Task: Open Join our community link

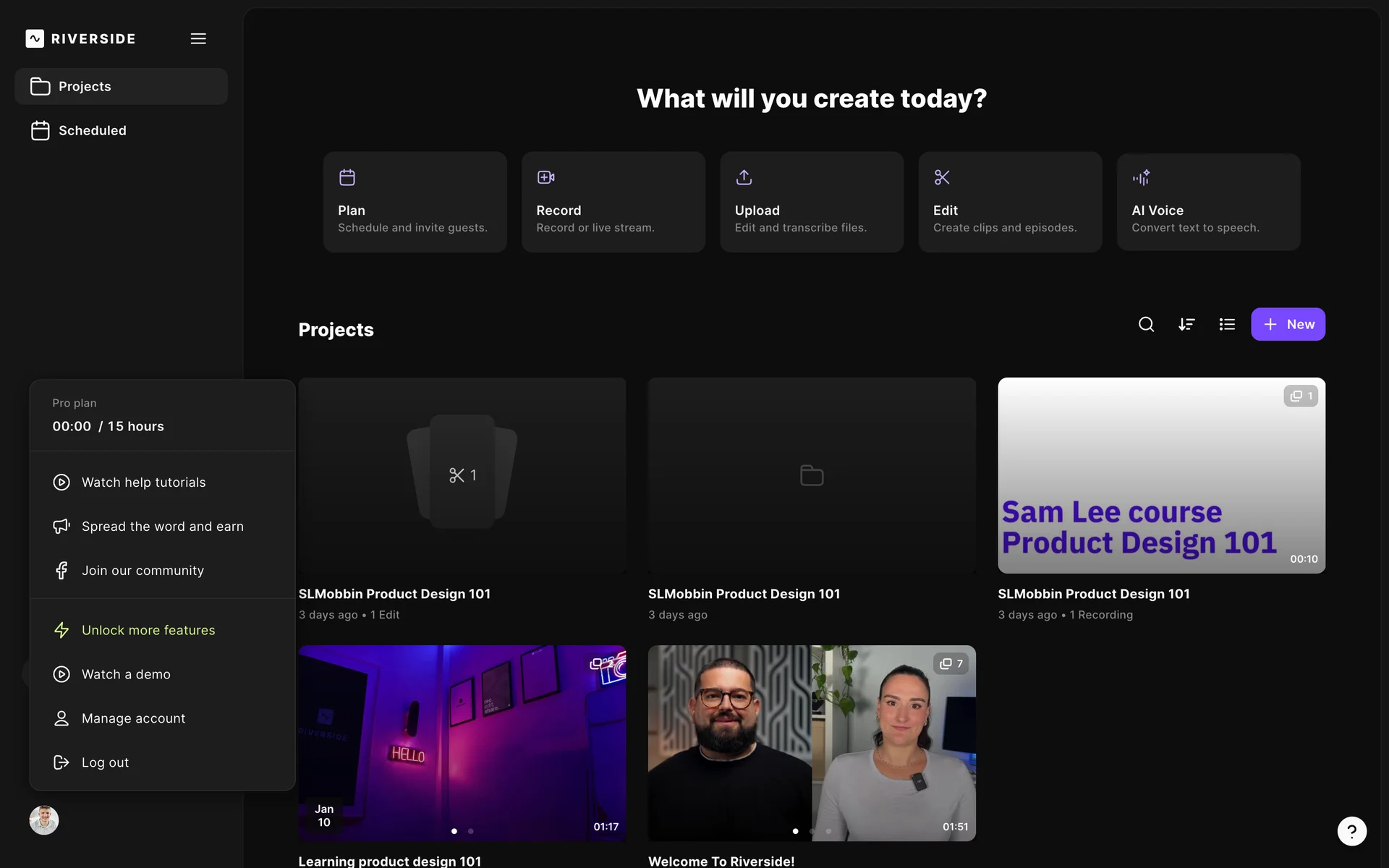Action: (x=143, y=571)
